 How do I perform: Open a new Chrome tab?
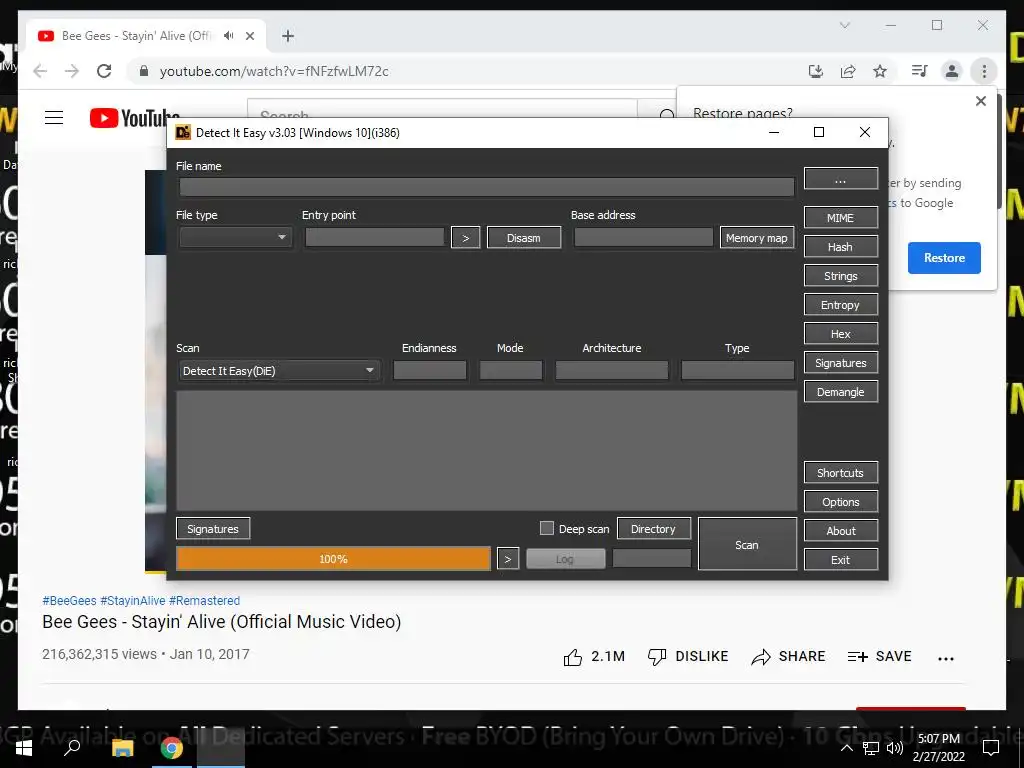click(x=288, y=36)
